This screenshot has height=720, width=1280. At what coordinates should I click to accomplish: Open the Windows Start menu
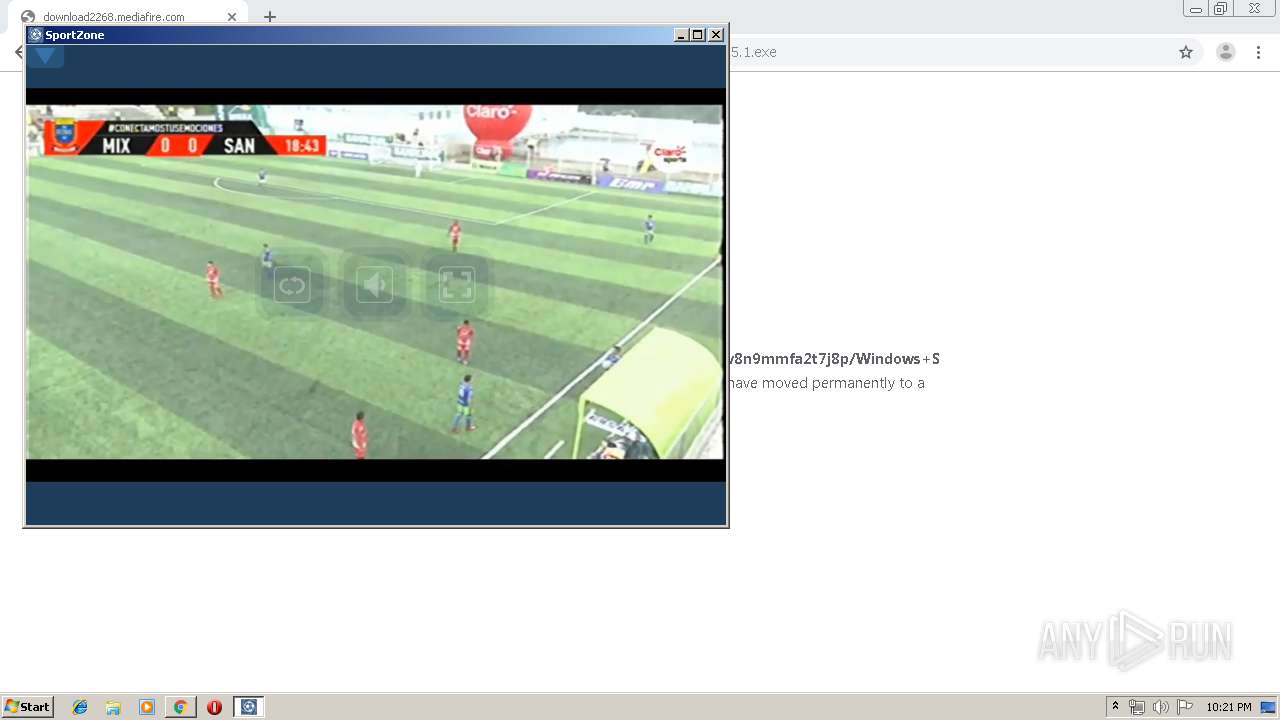[27, 707]
